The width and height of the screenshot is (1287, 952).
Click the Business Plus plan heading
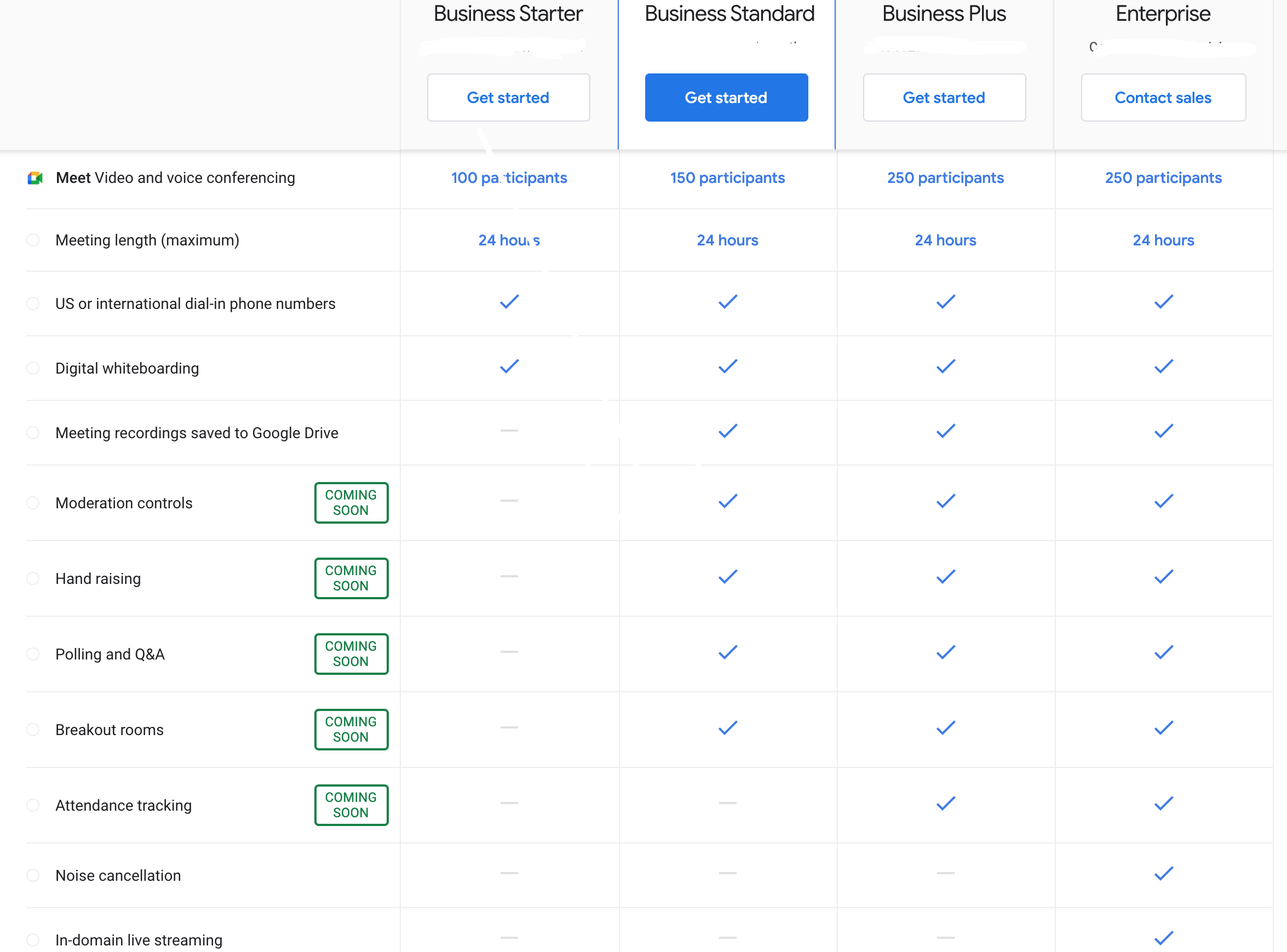[944, 13]
